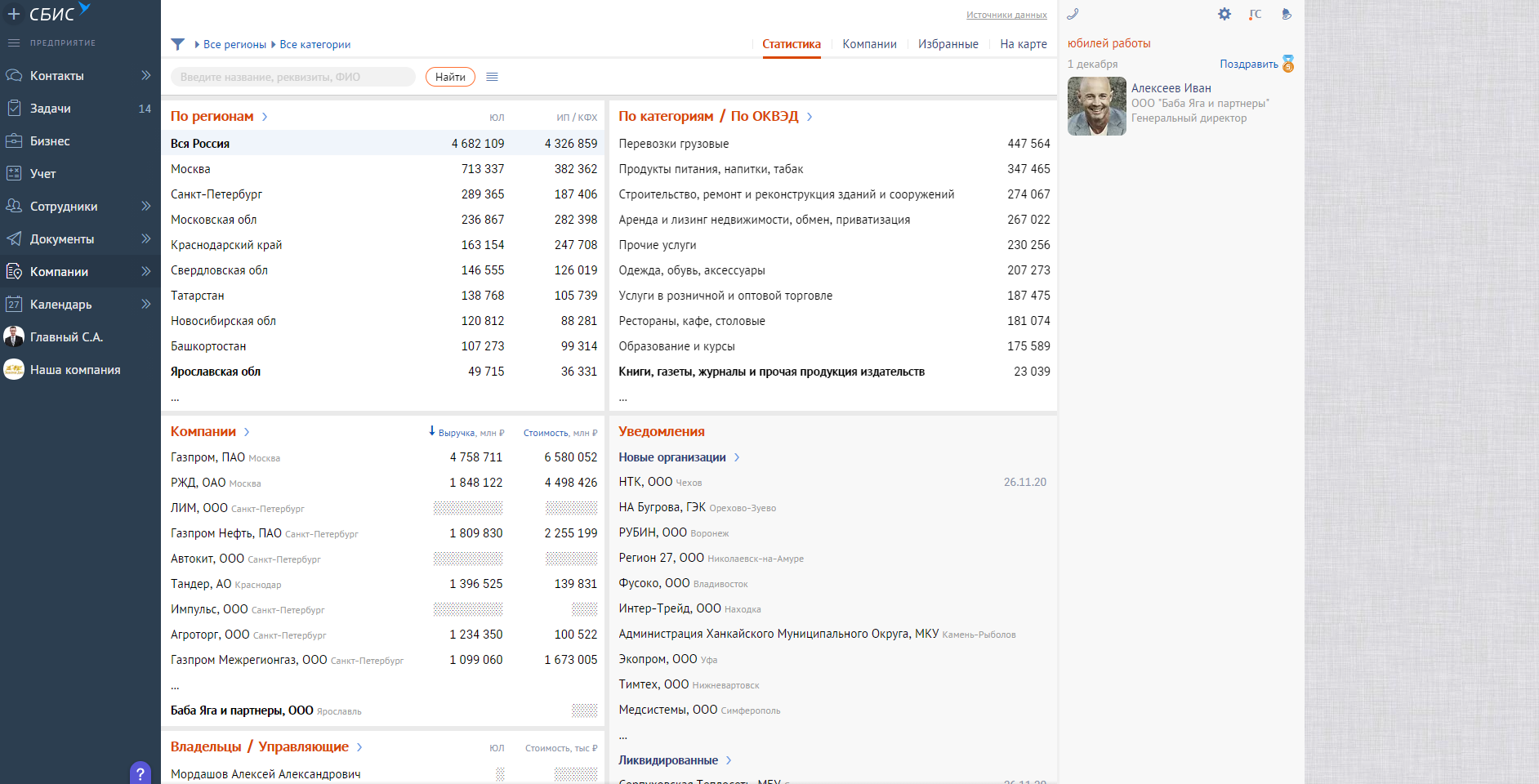This screenshot has width=1539, height=784.
Task: Switch to the Избранные tab
Action: point(948,44)
